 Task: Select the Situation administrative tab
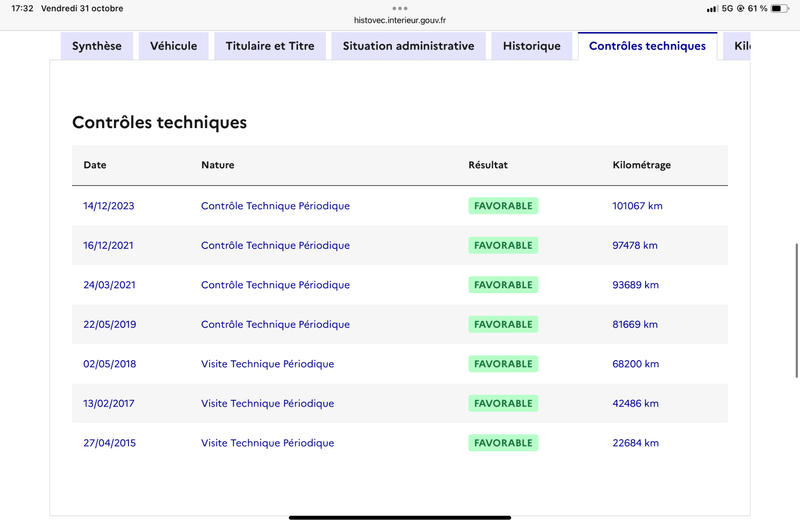tap(408, 46)
